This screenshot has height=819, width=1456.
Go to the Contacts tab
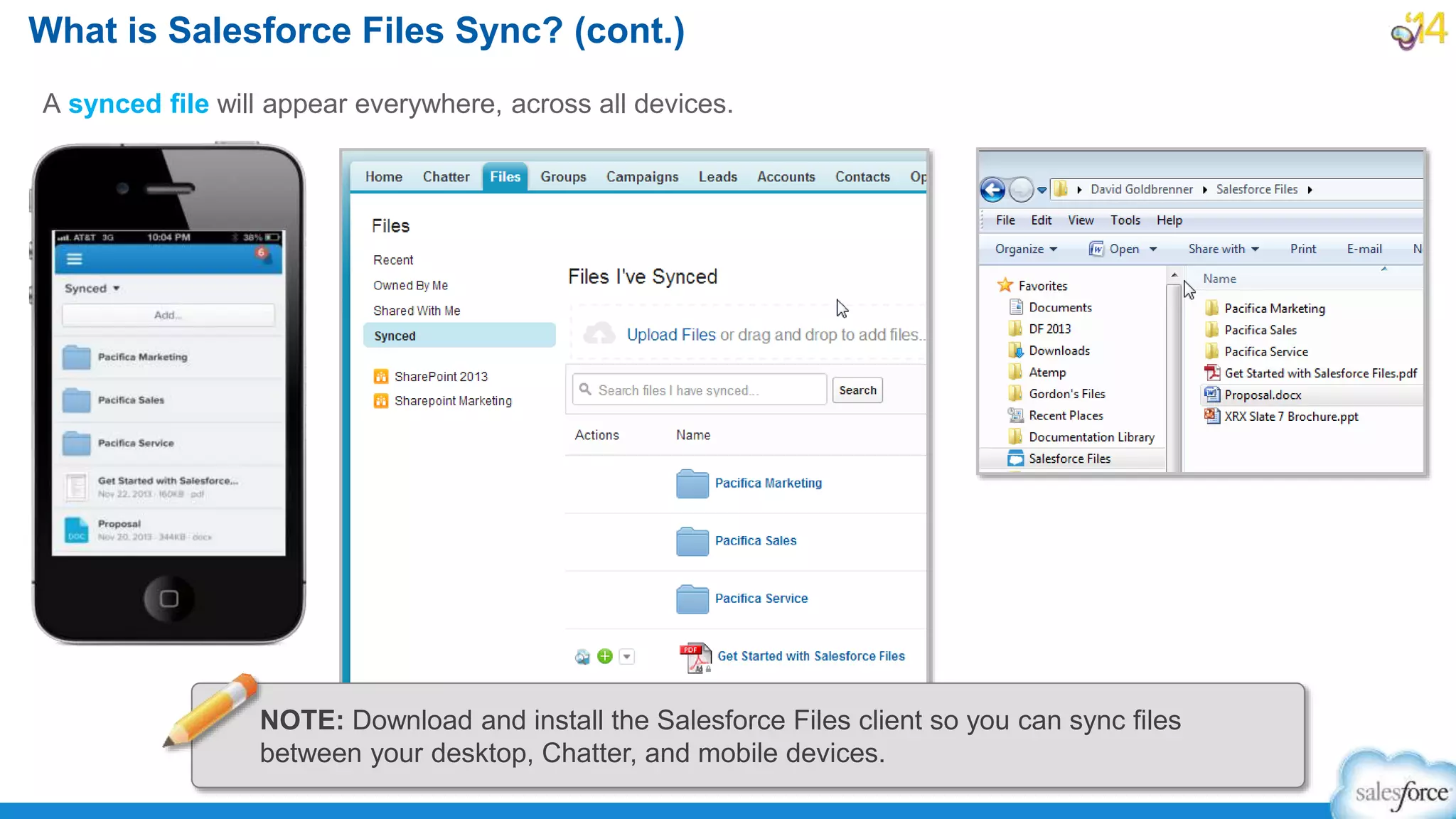tap(862, 177)
